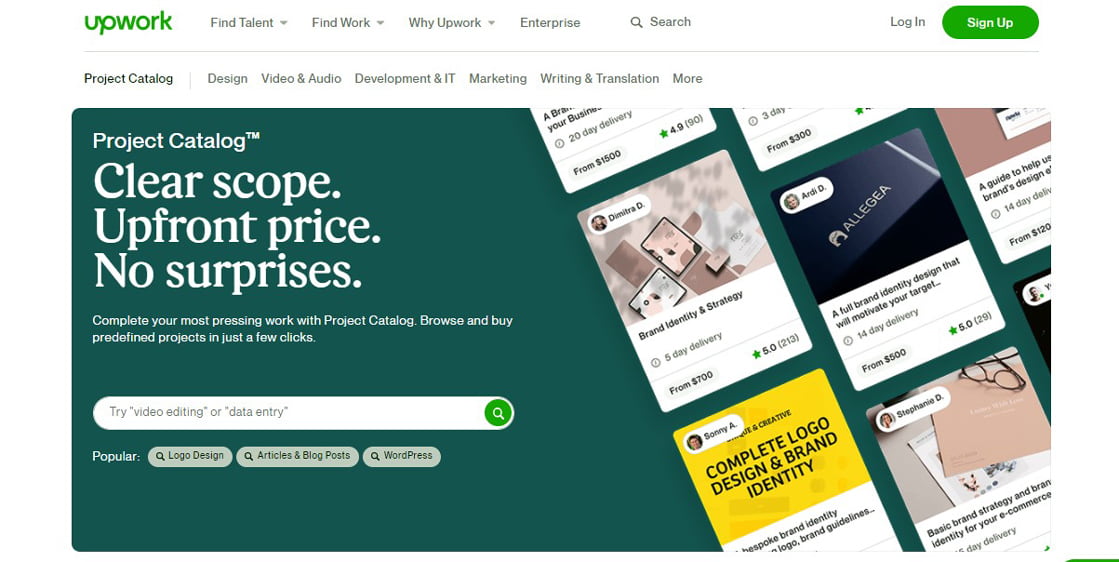Select the Design category tab
Viewport: 1119px width, 562px height.
[228, 78]
